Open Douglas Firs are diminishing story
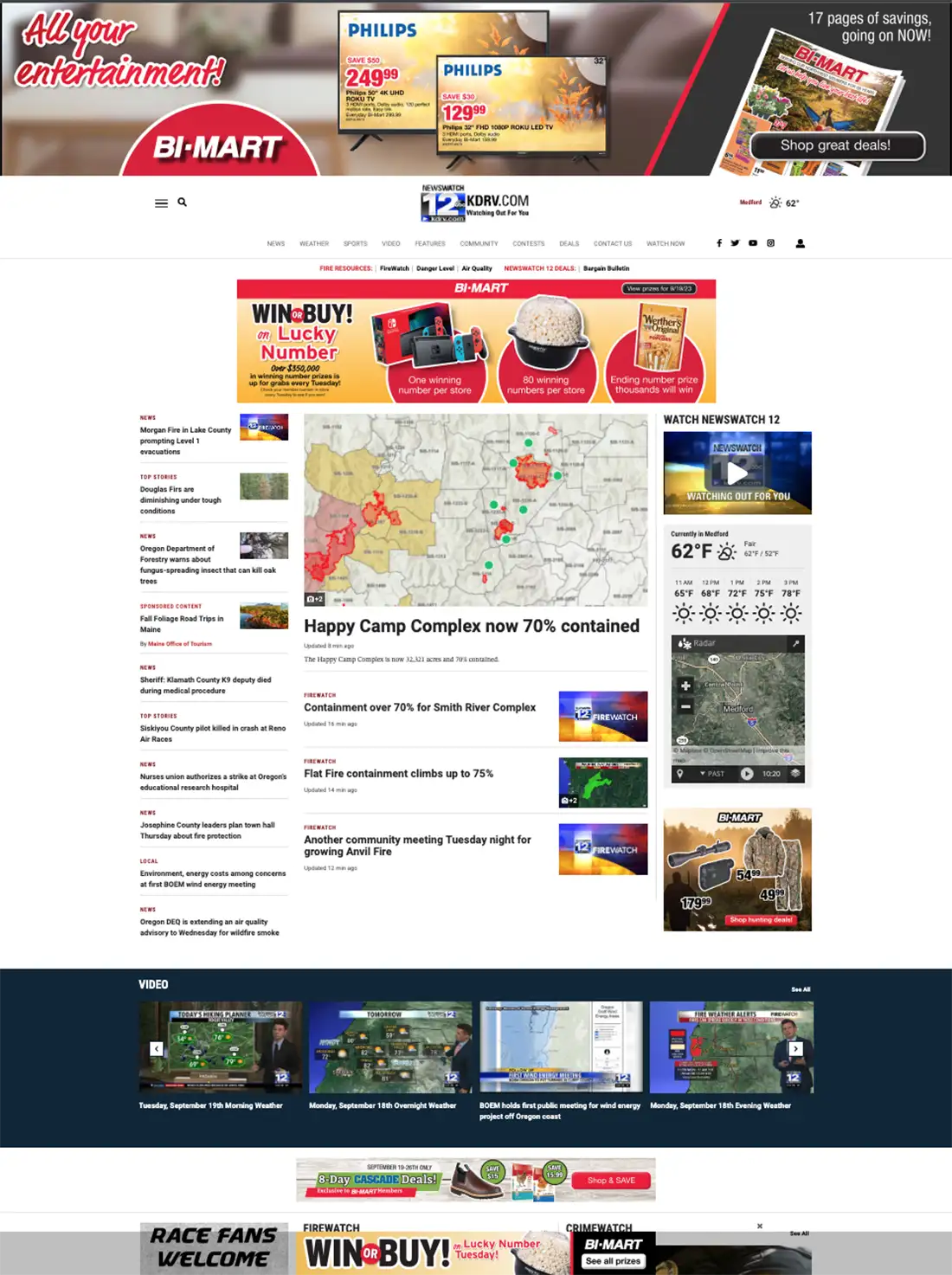952x1275 pixels. tap(181, 500)
